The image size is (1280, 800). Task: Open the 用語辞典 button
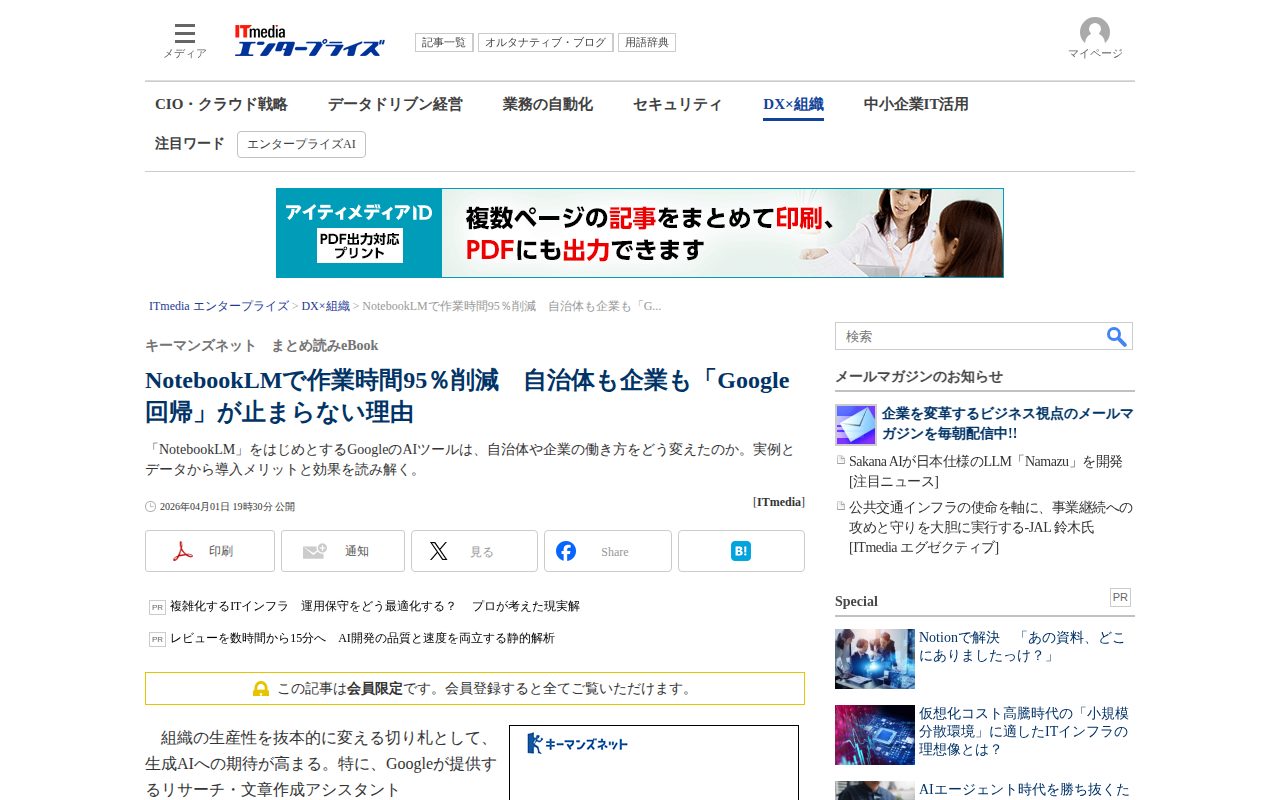[647, 43]
